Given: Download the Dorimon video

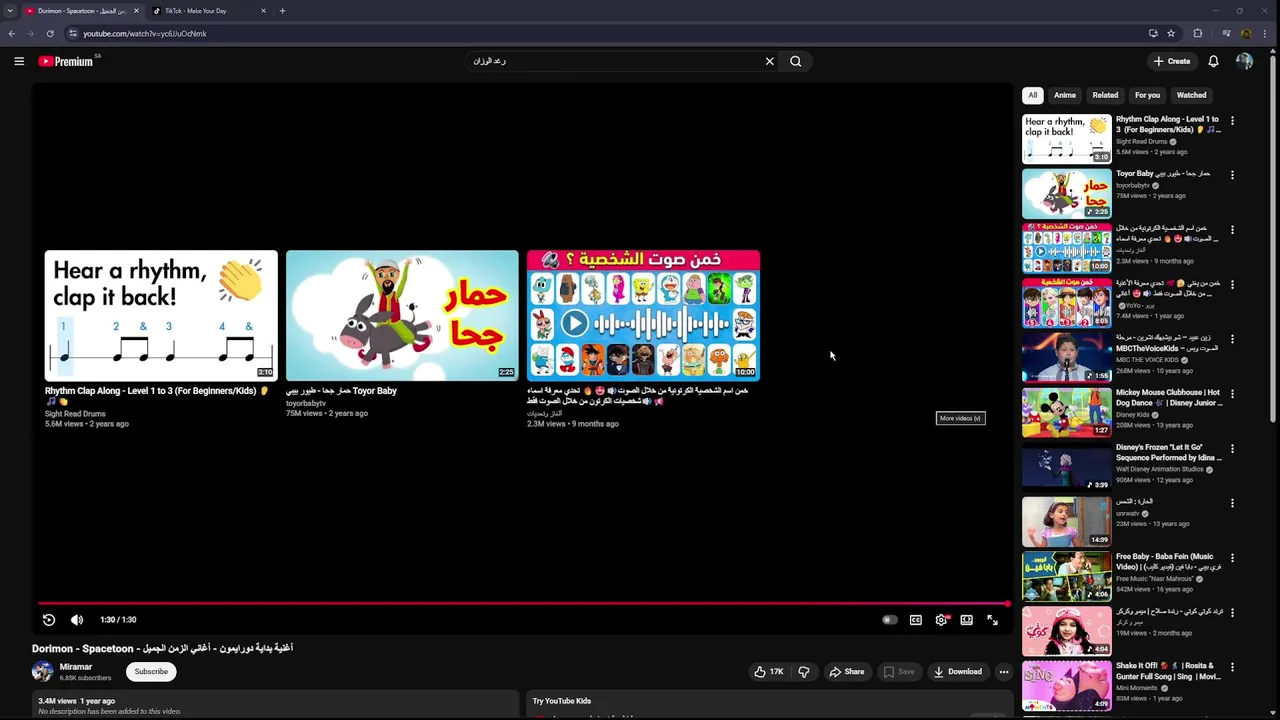Looking at the screenshot, I should 958,672.
